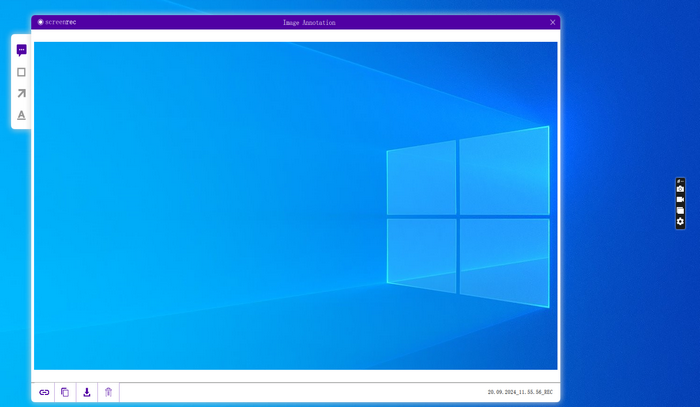Start video recording from the floating widget
The width and height of the screenshot is (700, 407).
[680, 200]
